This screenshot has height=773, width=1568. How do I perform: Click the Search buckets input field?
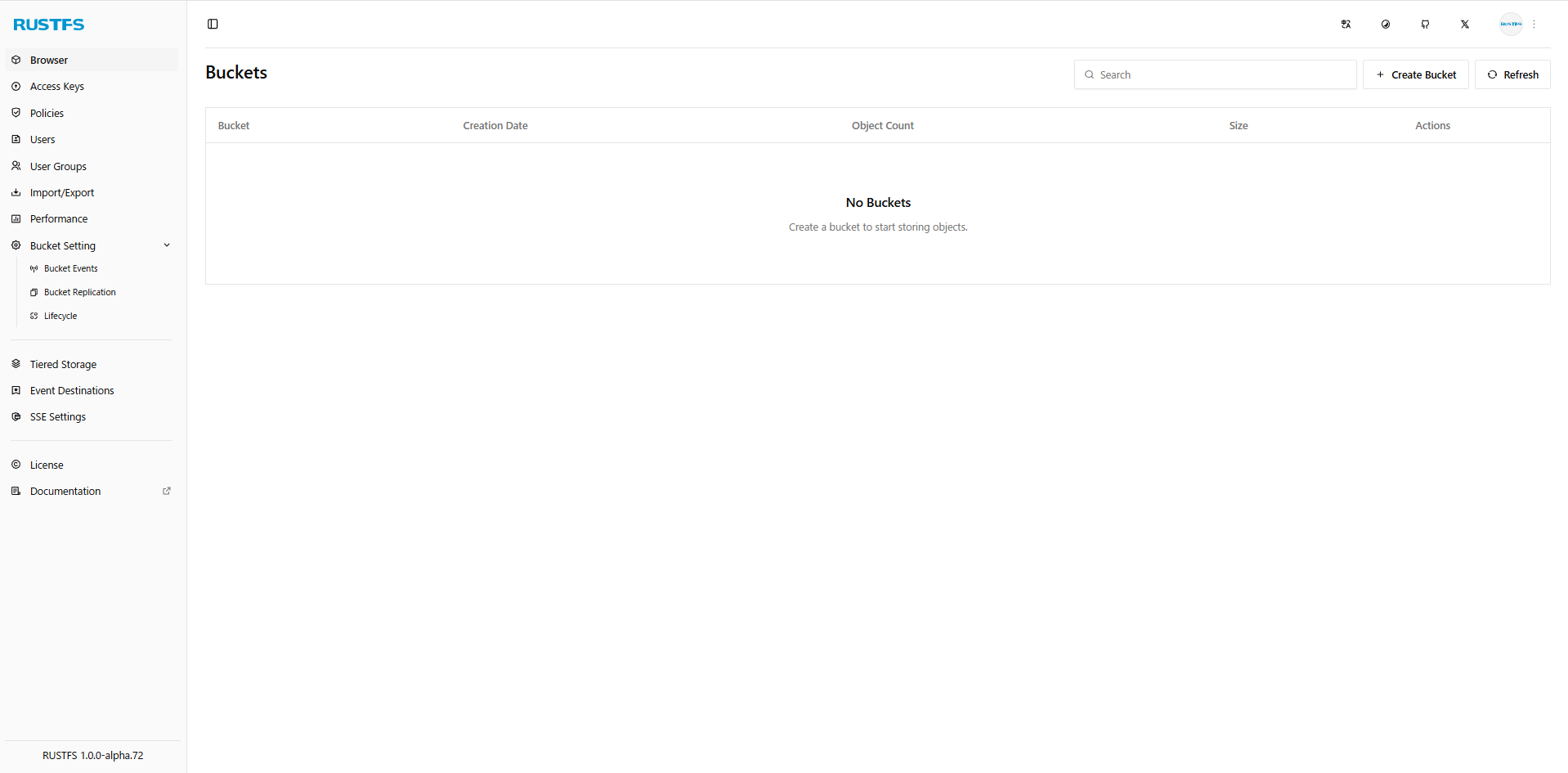point(1215,74)
